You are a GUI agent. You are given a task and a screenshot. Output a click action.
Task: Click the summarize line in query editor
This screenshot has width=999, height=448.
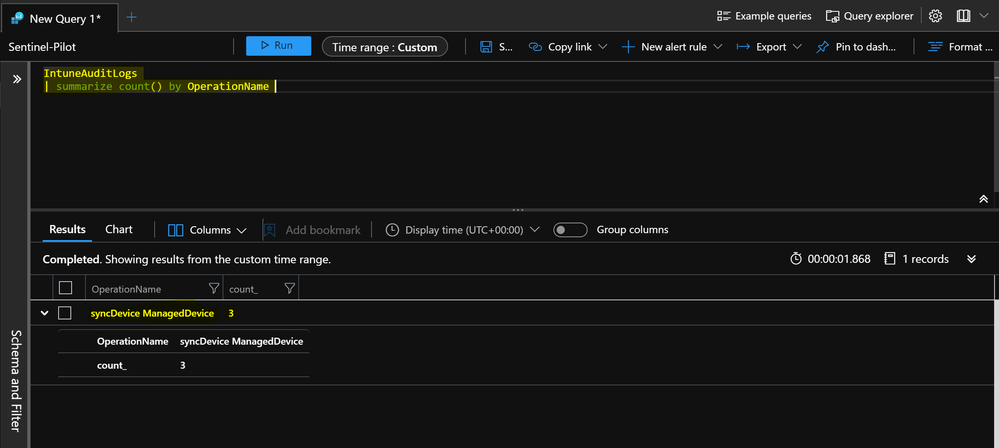(156, 86)
